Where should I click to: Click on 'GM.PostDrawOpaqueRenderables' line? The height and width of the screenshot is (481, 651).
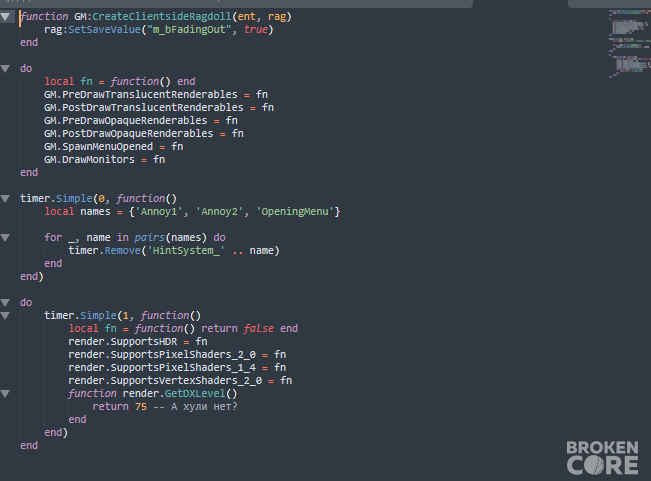(x=144, y=134)
